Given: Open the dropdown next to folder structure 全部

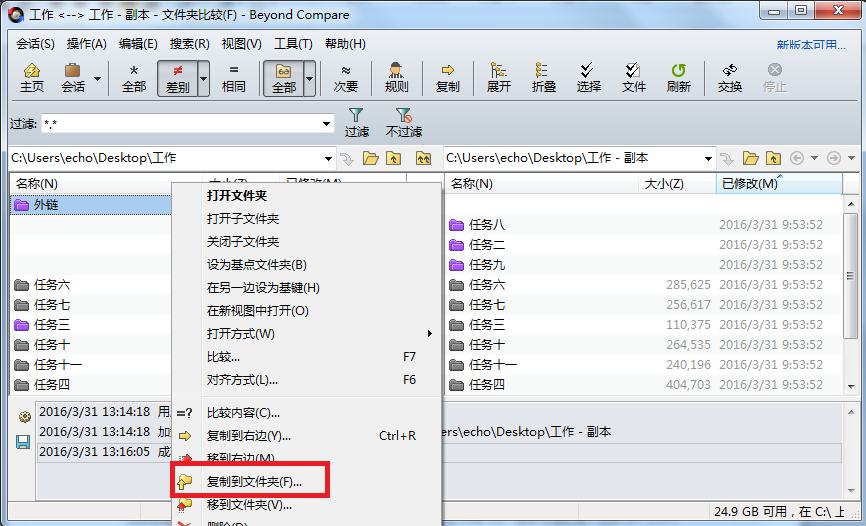Looking at the screenshot, I should tap(309, 78).
